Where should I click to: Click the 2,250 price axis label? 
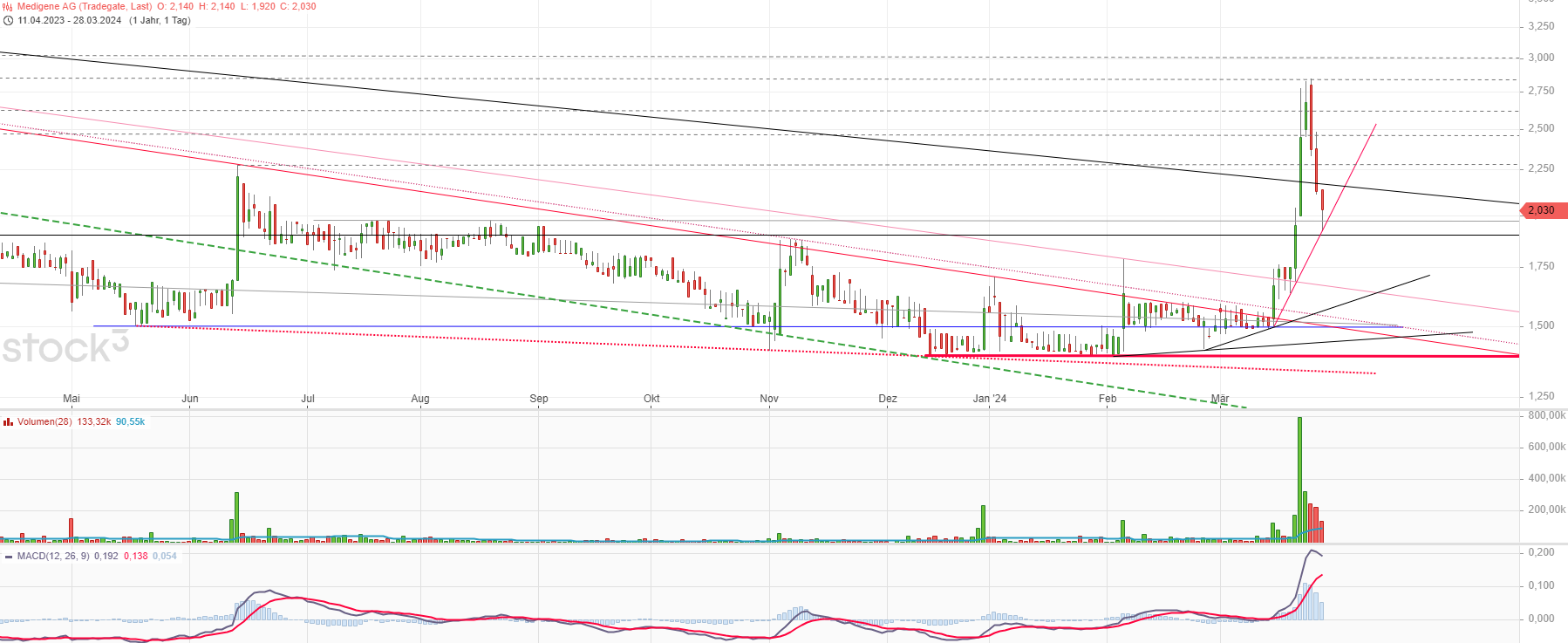[x=1541, y=168]
